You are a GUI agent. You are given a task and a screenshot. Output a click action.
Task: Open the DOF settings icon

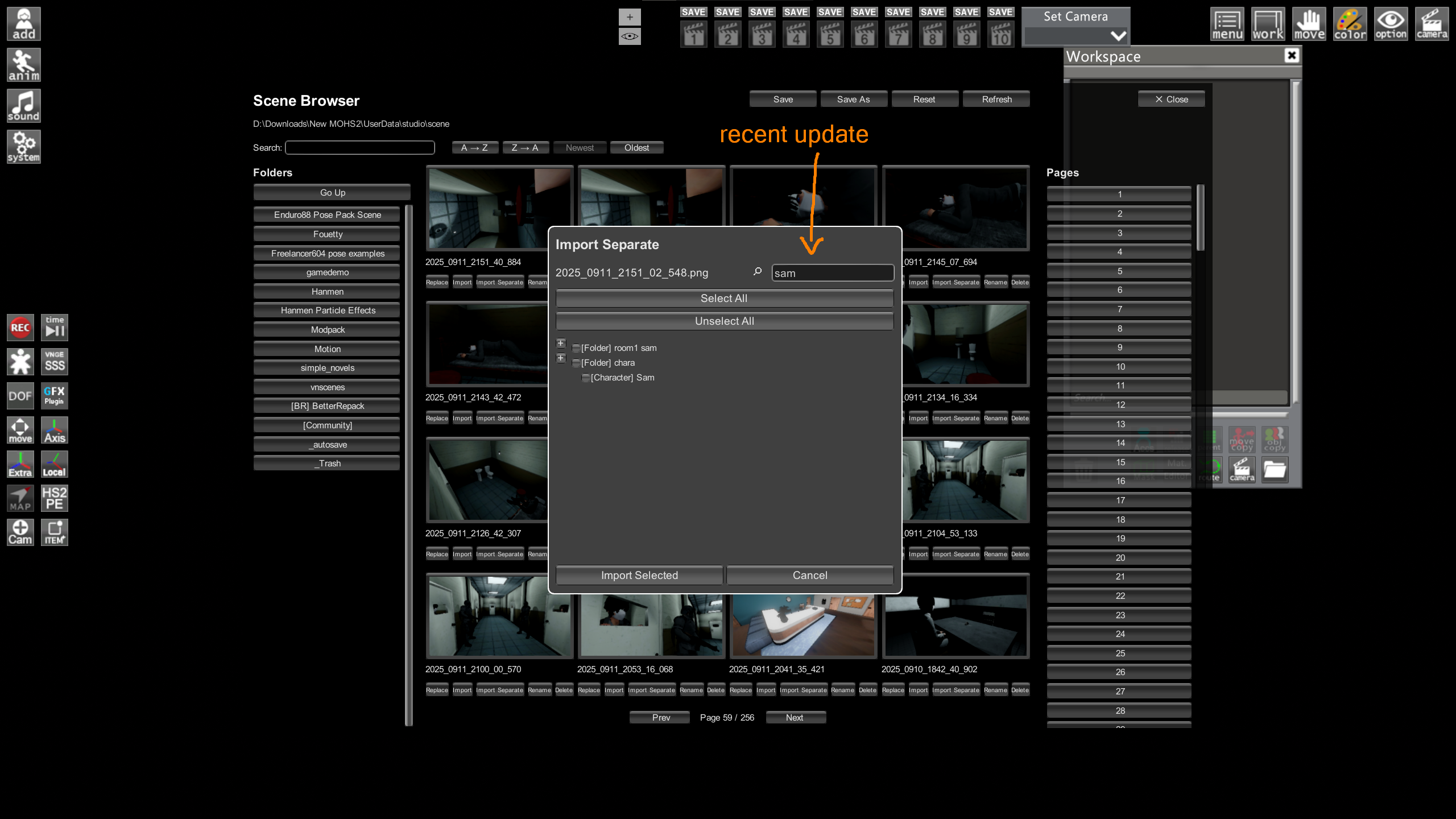pos(20,395)
